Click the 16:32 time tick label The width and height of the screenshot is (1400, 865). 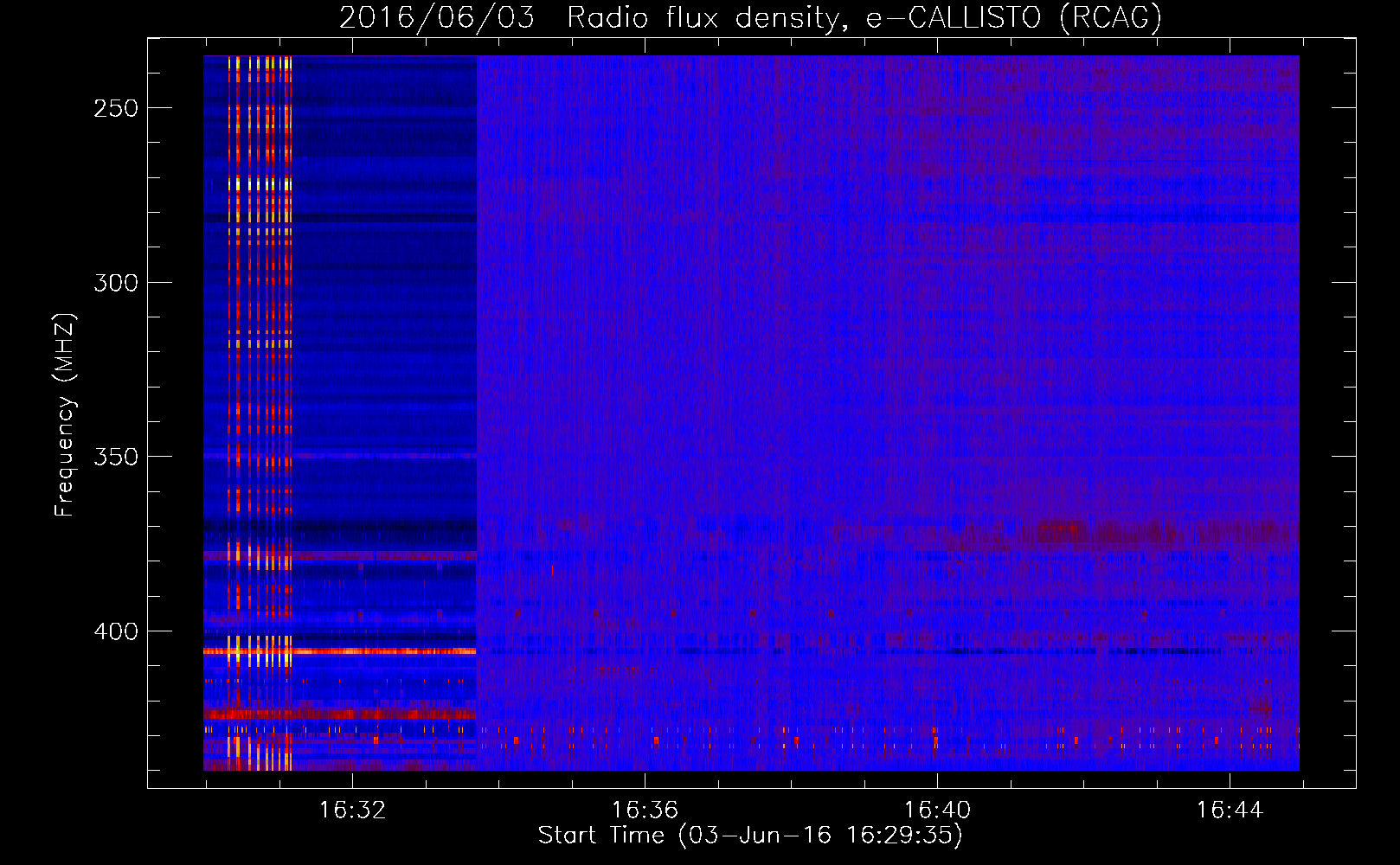pos(352,811)
